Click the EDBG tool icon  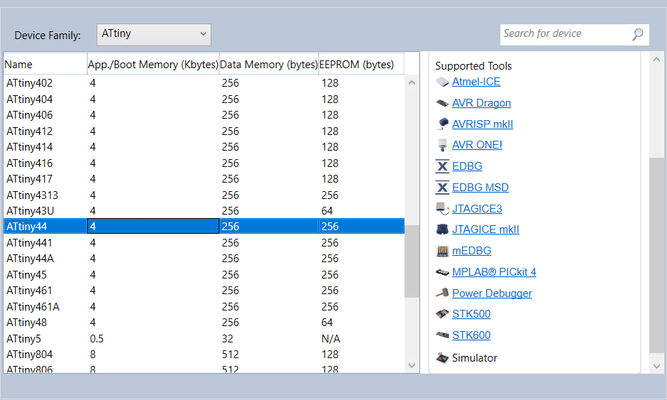click(x=443, y=166)
